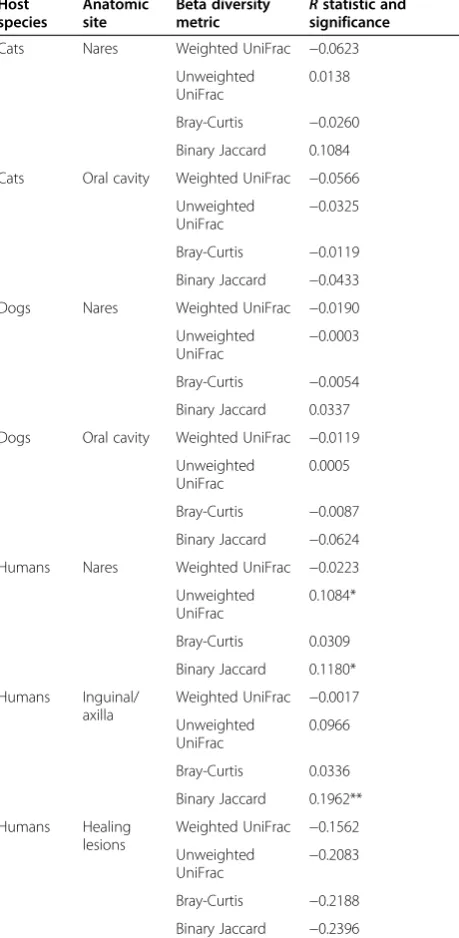Click the 'Beta diversity metric' column header
This screenshot has height=938, width=459.
point(223,14)
